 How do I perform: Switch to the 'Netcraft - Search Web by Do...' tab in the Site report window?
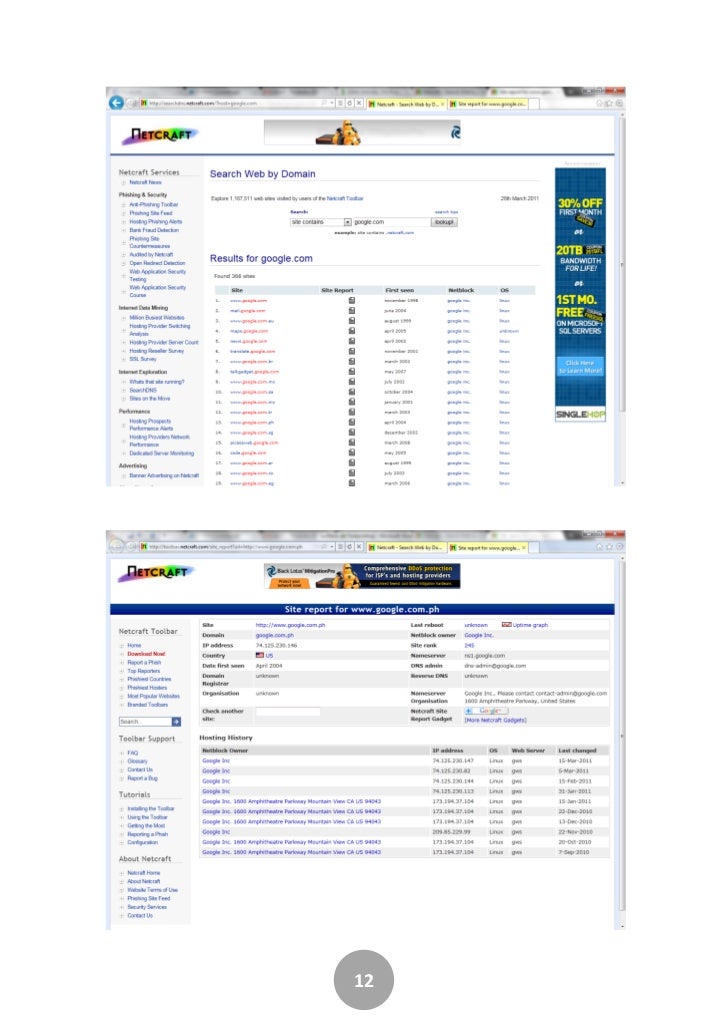[406, 547]
